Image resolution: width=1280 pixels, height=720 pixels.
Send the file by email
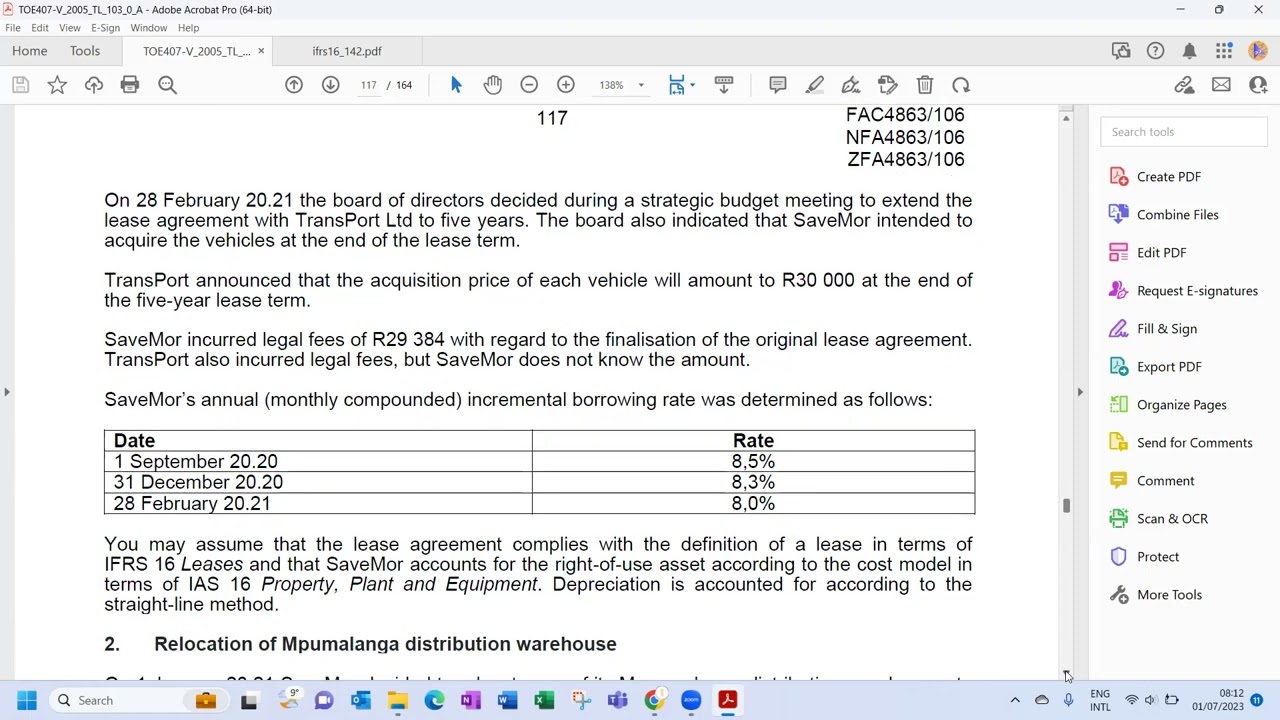tap(1221, 85)
